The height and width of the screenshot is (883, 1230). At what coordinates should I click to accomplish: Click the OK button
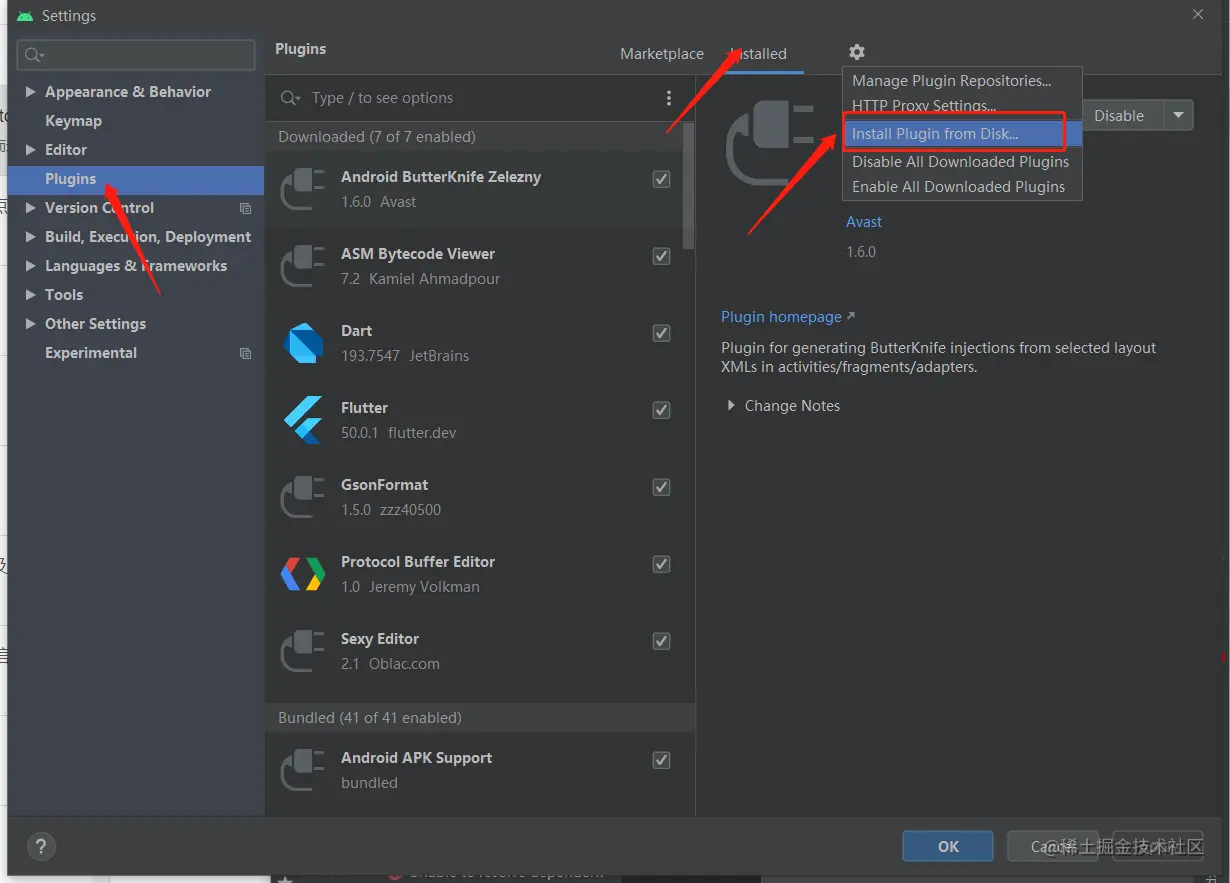pos(948,846)
